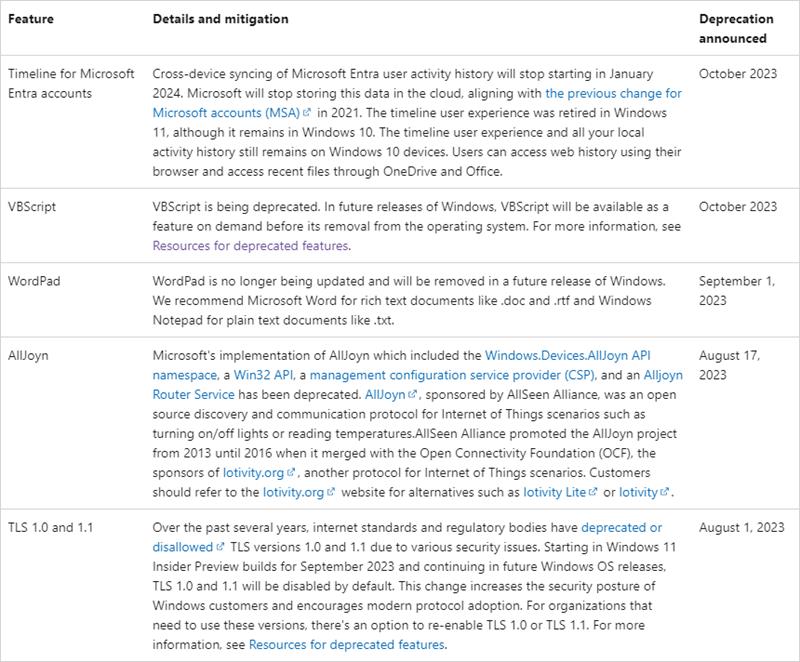Click external-link icon ending the AllJoyn paragraph
Screen dimensions: 800x662
click(666, 493)
